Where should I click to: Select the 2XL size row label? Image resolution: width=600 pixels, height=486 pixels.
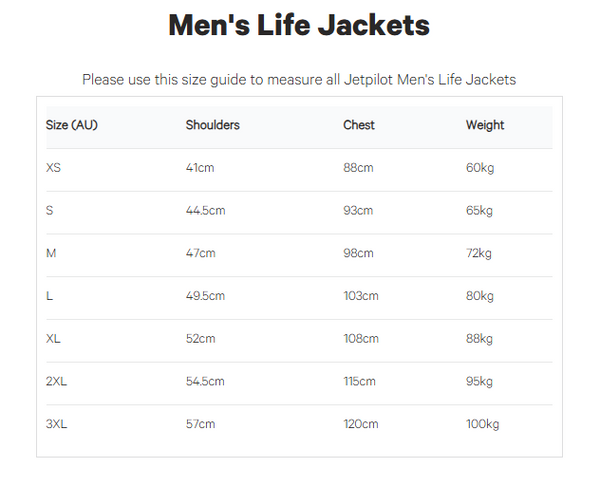coord(57,381)
